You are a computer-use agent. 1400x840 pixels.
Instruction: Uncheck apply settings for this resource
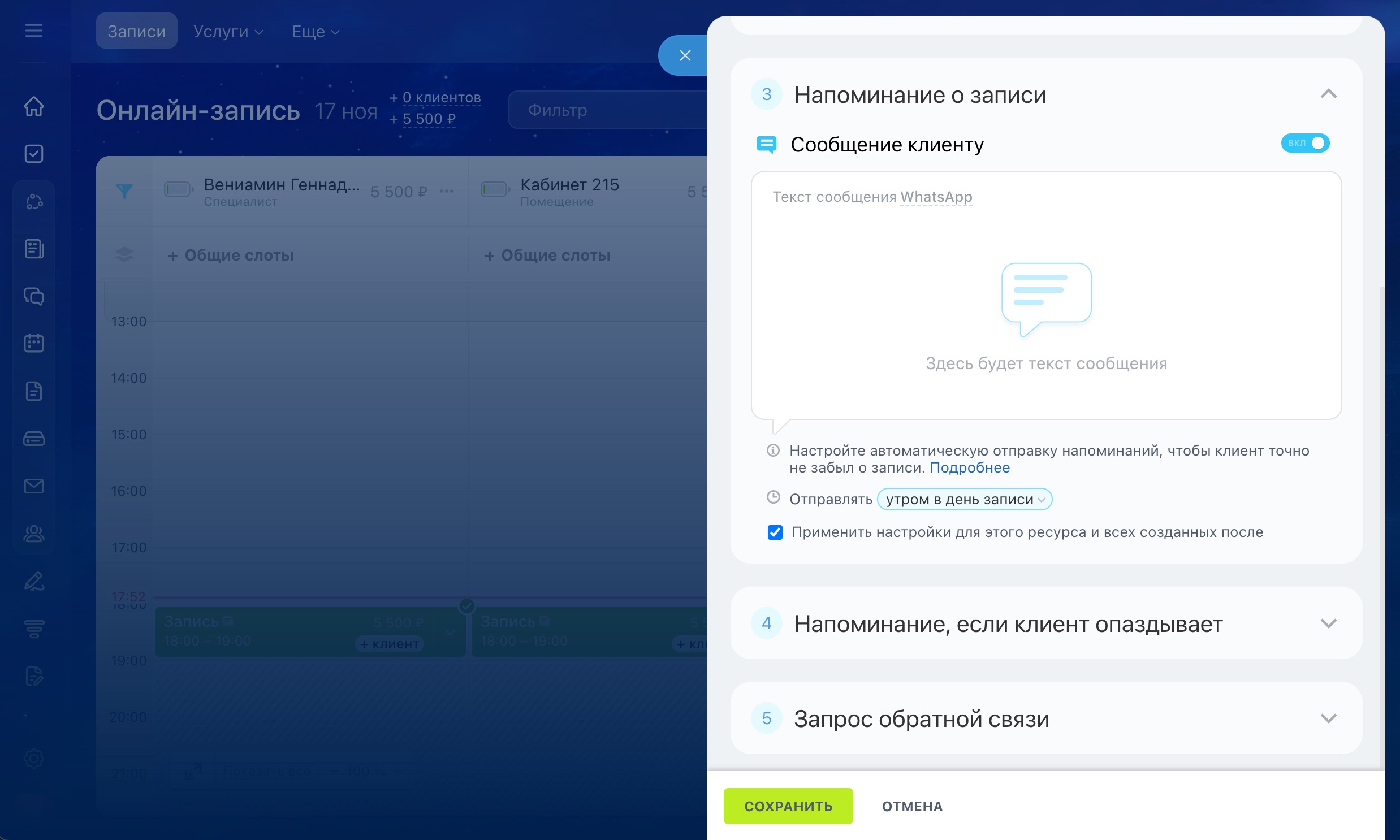point(775,532)
